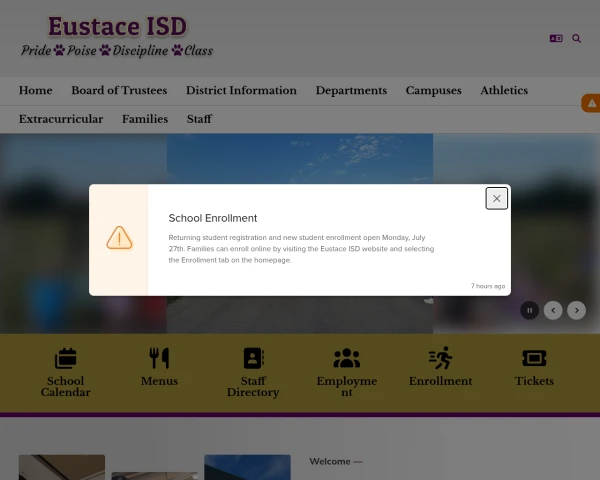This screenshot has height=480, width=600.
Task: Open the Departments menu
Action: [351, 90]
